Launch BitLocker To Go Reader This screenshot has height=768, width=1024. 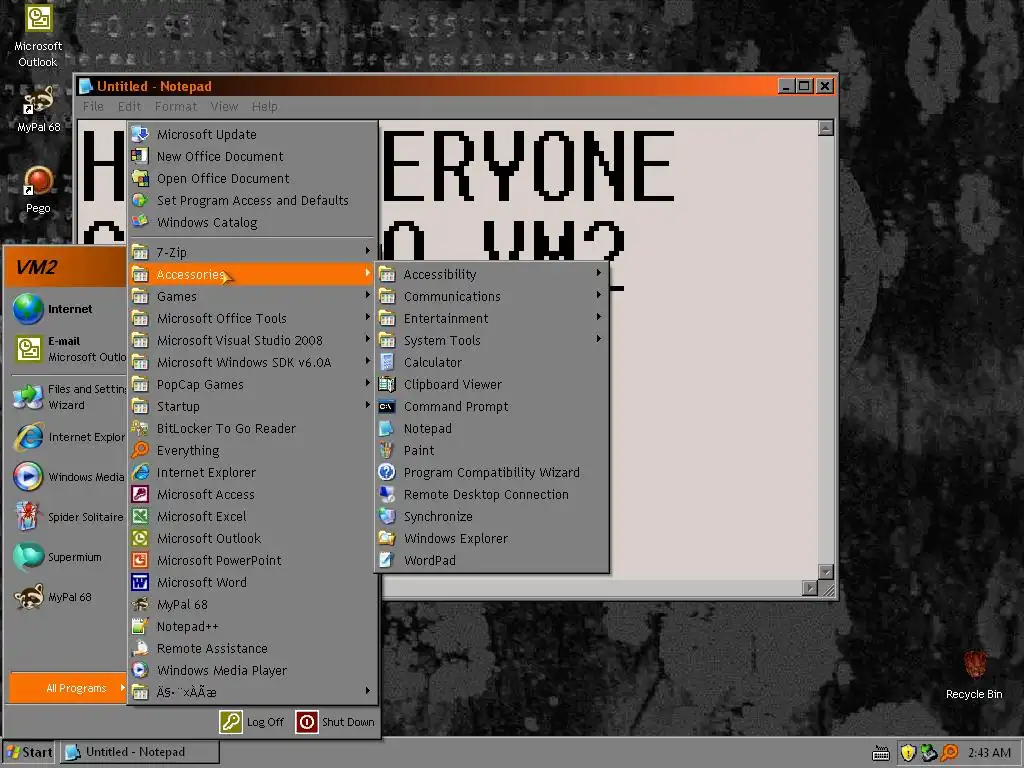tap(253, 428)
